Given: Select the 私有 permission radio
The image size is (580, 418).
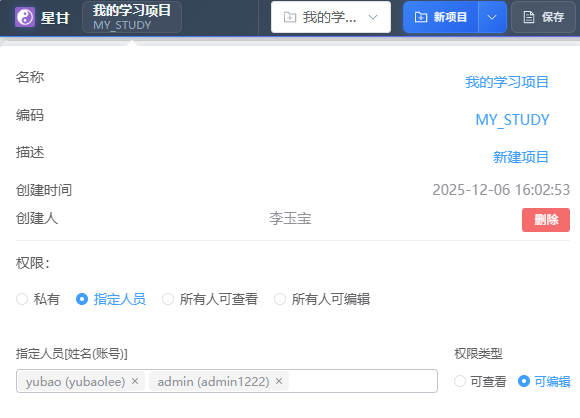Looking at the screenshot, I should (22, 299).
